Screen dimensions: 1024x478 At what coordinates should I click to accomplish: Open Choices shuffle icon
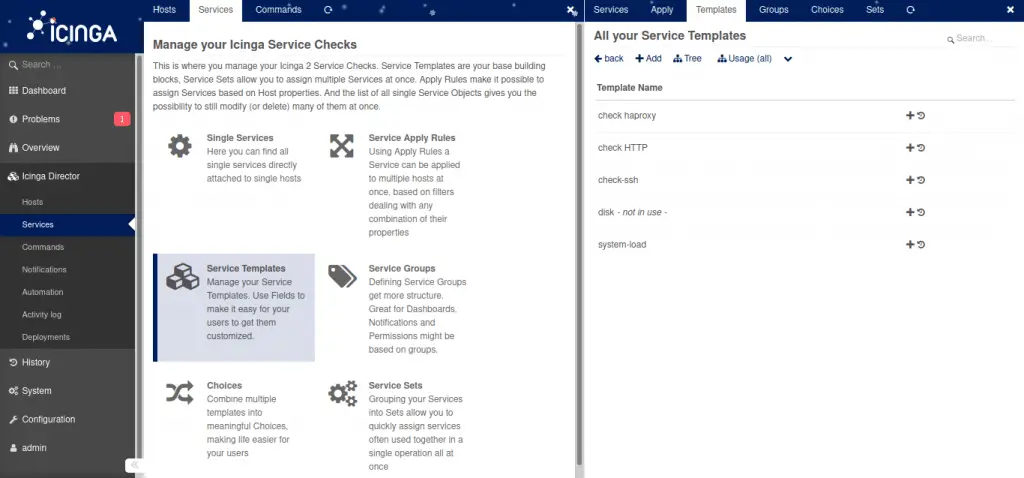pos(180,392)
